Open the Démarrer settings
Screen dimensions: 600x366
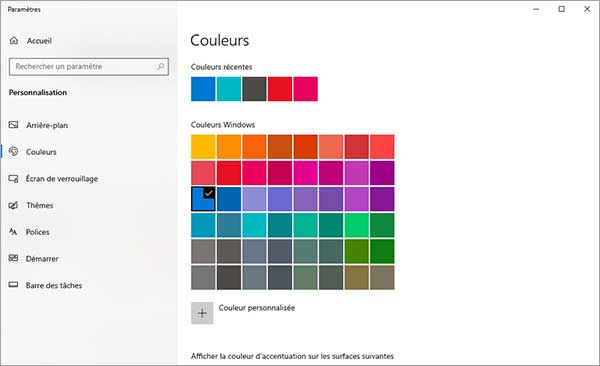(42, 259)
